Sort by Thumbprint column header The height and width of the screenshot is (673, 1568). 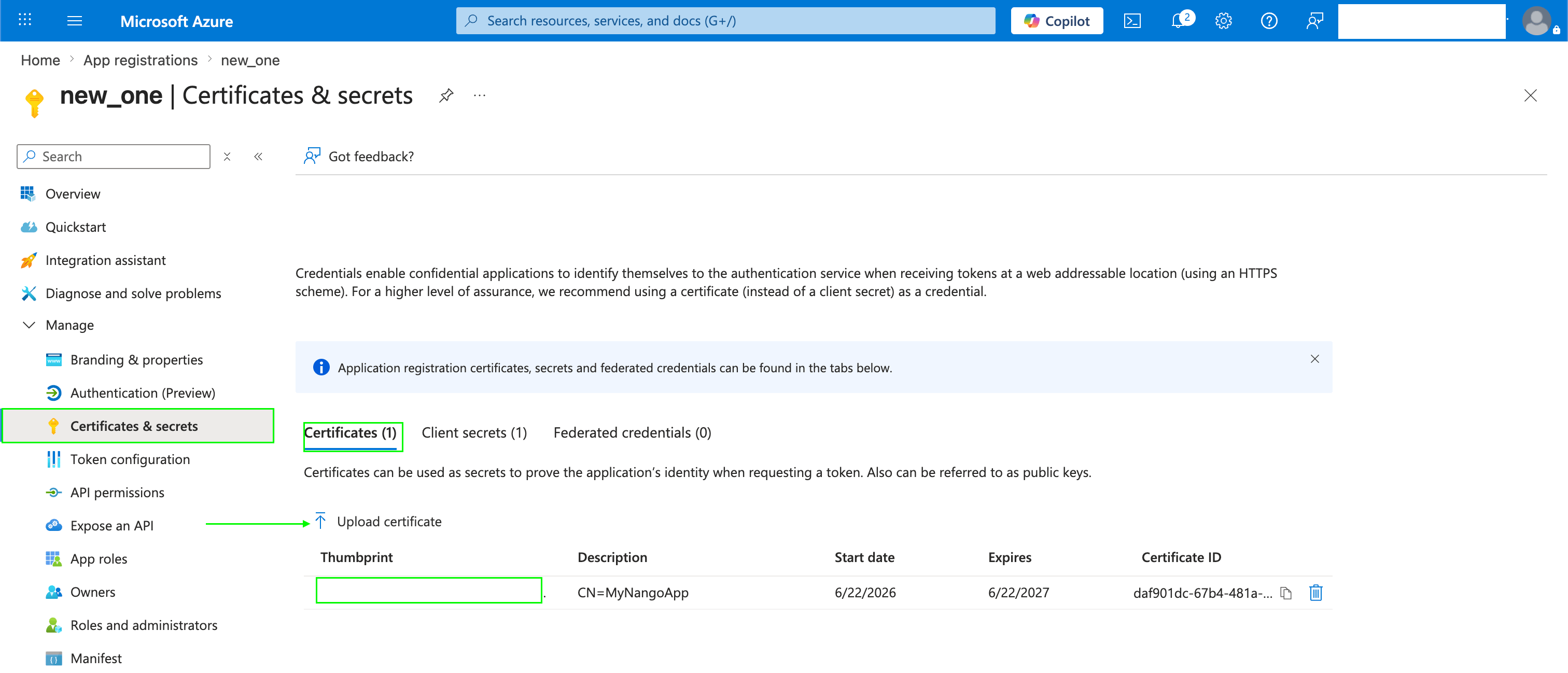[356, 557]
